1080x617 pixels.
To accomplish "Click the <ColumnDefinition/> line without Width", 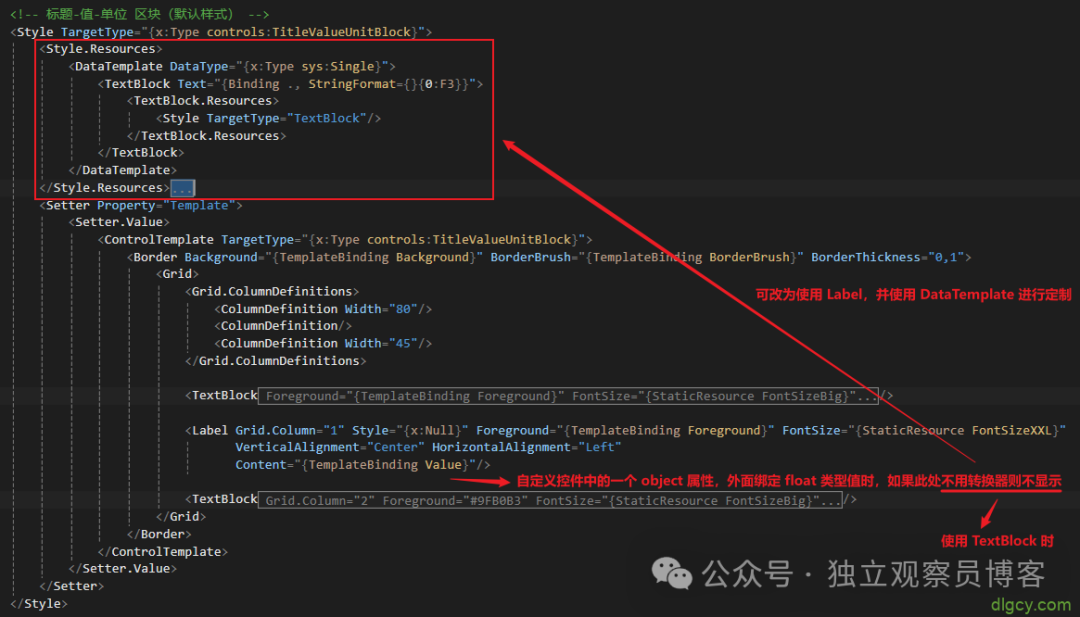I will coord(283,326).
